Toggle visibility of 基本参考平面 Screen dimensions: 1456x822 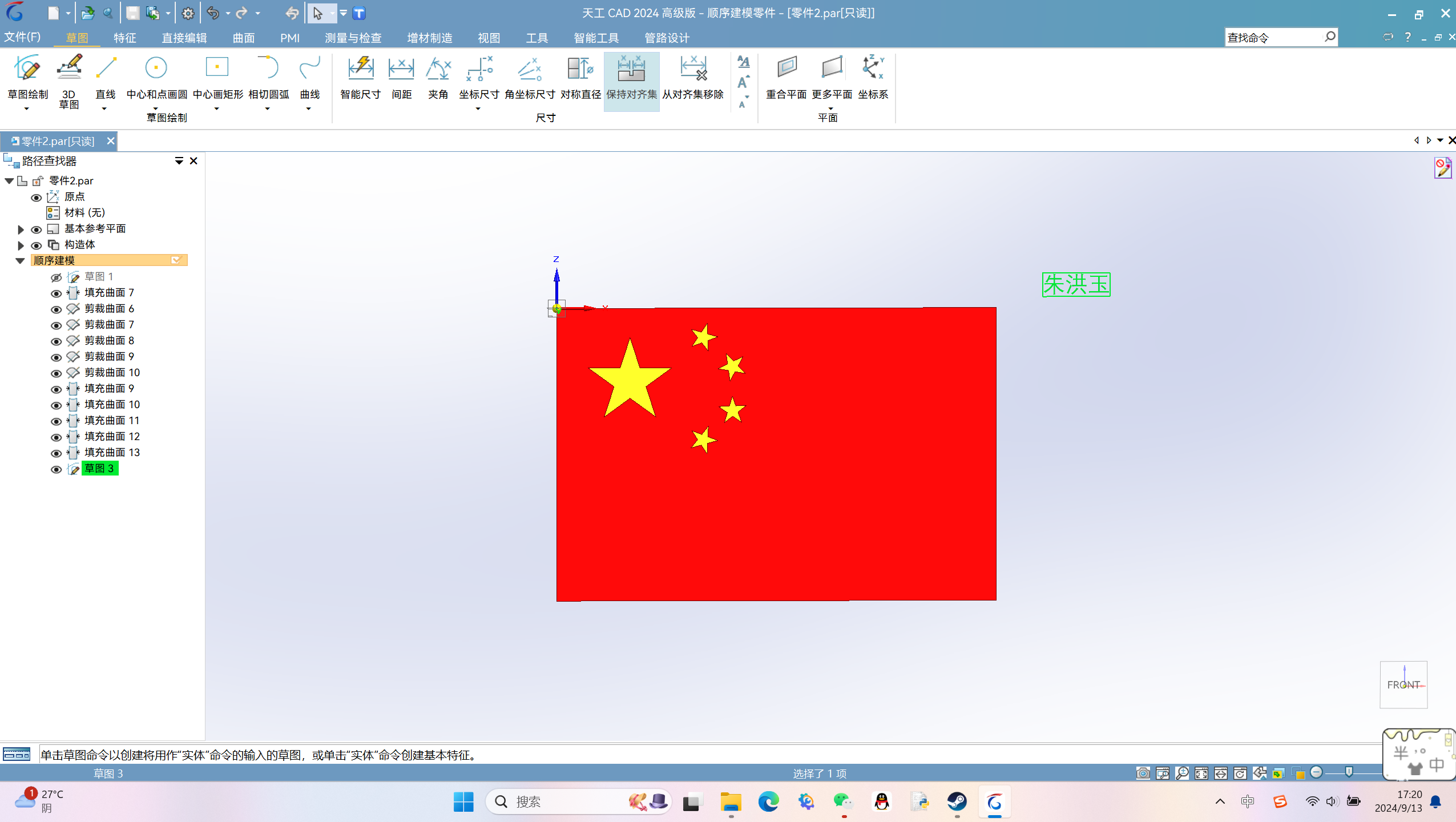pos(36,229)
